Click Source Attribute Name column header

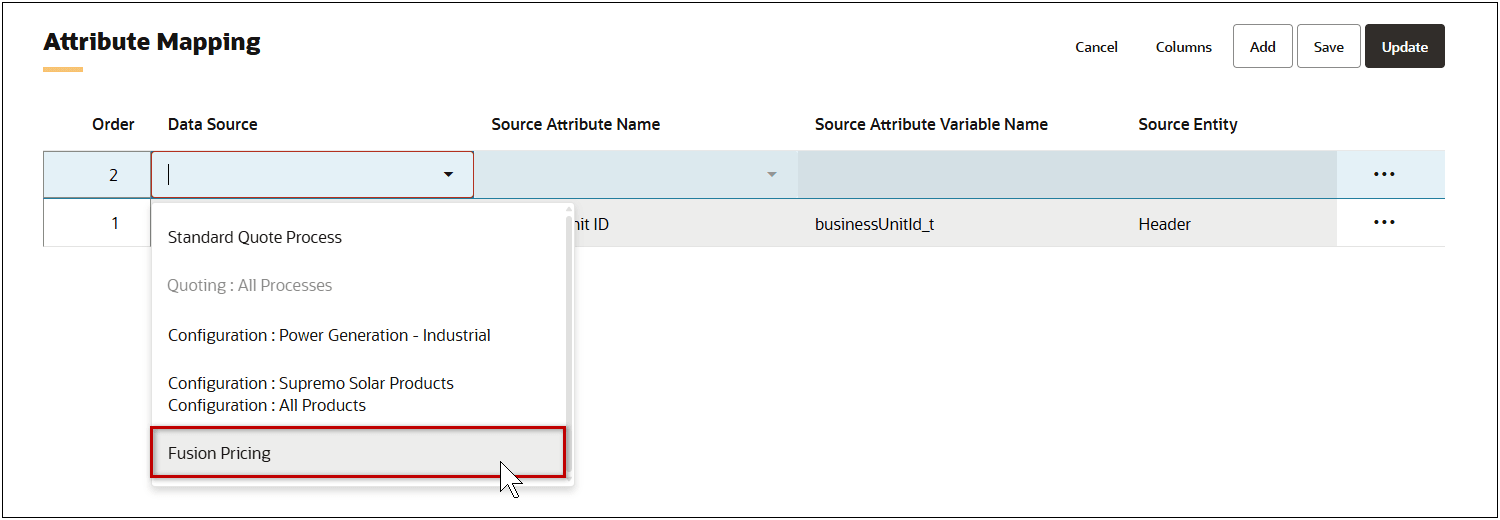point(576,124)
